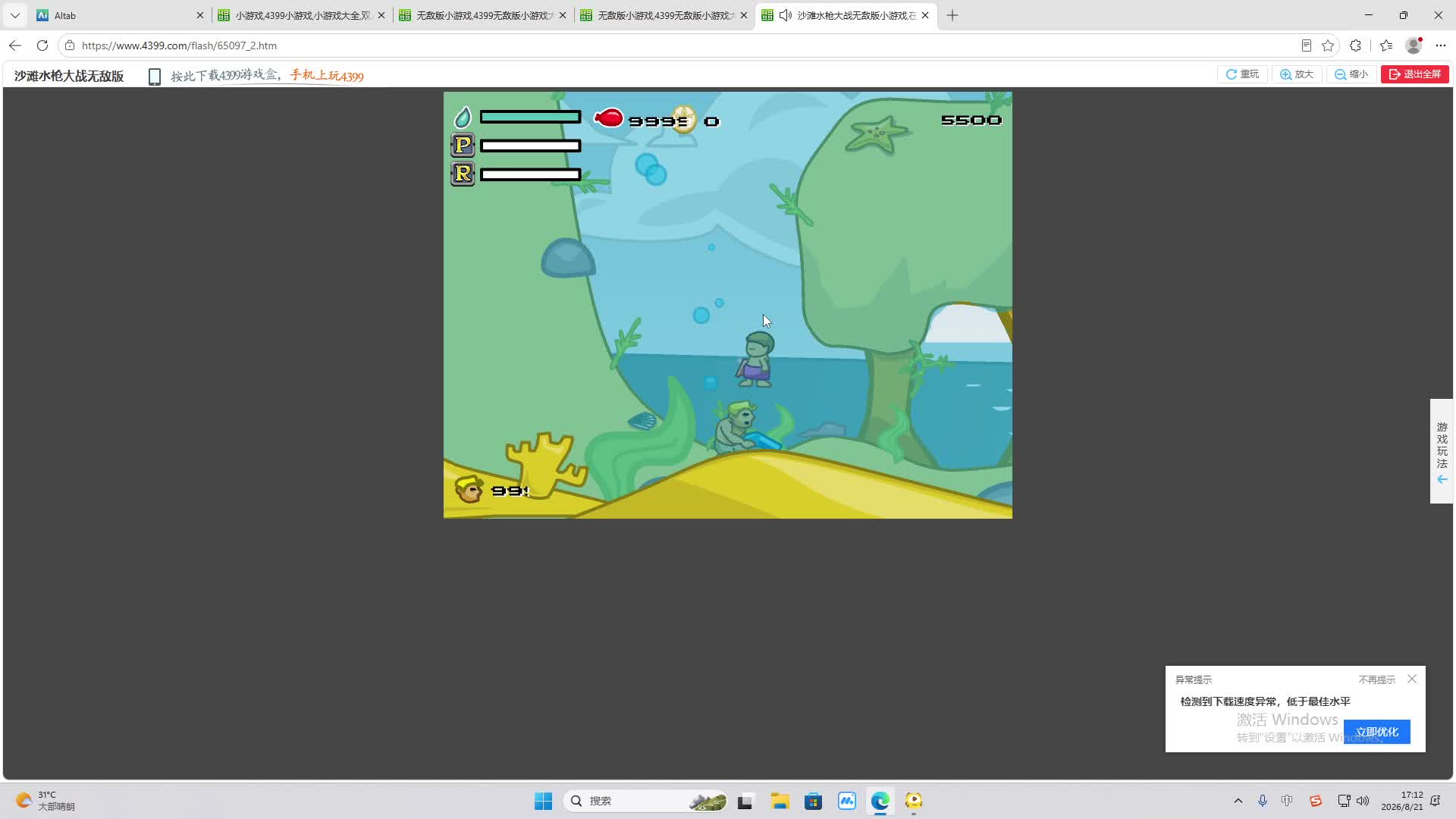1456x819 pixels.
Task: Open Microsoft Edge from the taskbar
Action: pyautogui.click(x=880, y=801)
